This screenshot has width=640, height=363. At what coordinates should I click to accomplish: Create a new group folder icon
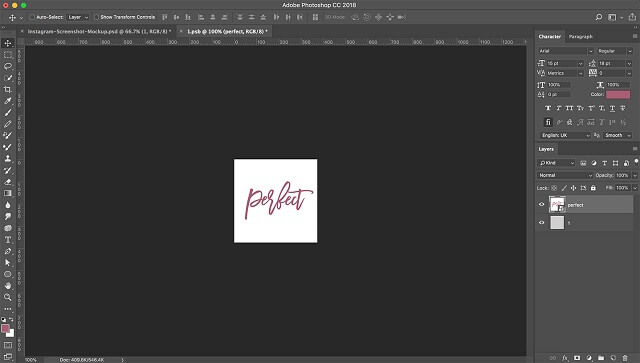(601, 358)
